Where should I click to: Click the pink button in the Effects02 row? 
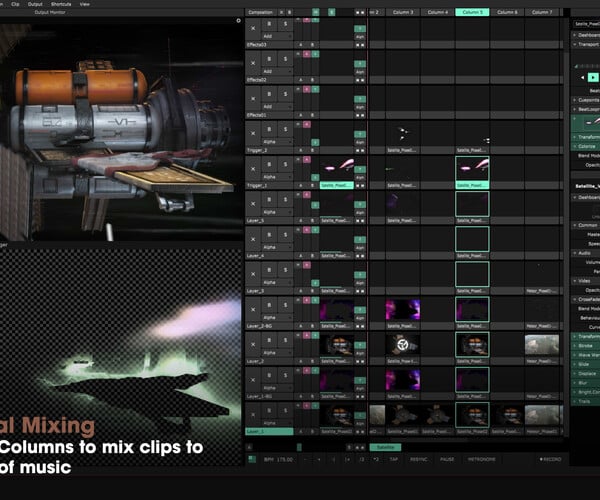click(307, 54)
